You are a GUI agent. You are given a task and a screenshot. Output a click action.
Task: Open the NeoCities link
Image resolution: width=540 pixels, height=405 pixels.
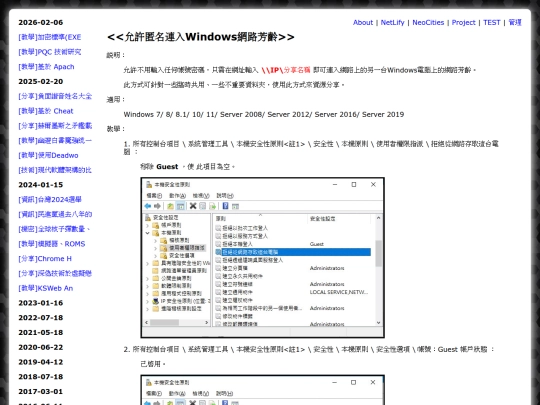(x=428, y=22)
